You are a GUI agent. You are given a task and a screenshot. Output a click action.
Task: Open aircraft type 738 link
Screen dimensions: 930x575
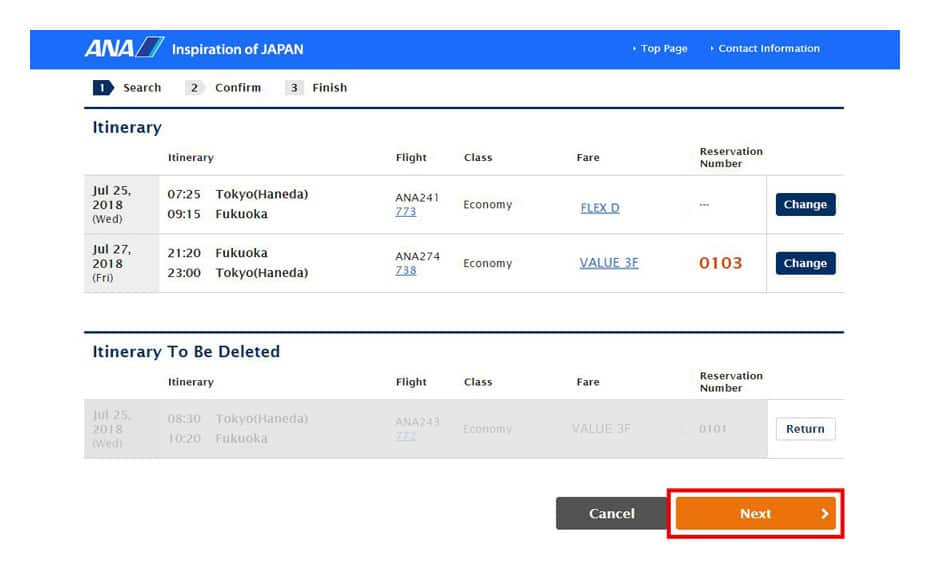coord(406,271)
